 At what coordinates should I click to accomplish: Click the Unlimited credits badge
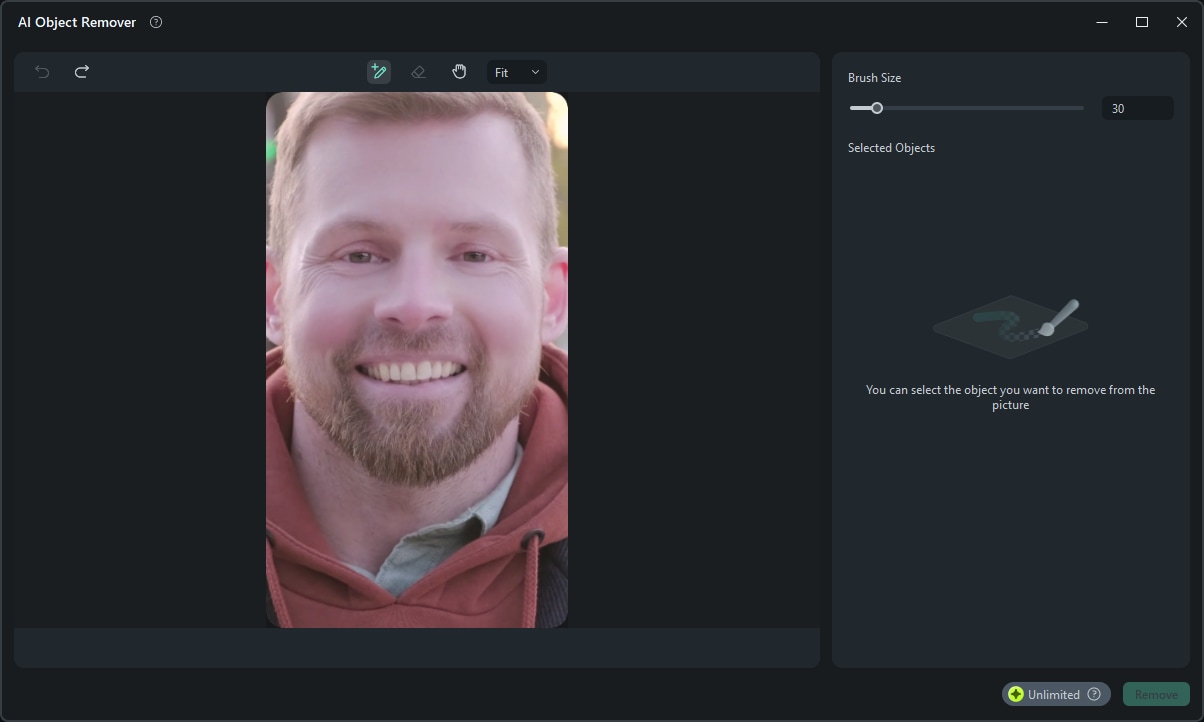click(x=1056, y=694)
